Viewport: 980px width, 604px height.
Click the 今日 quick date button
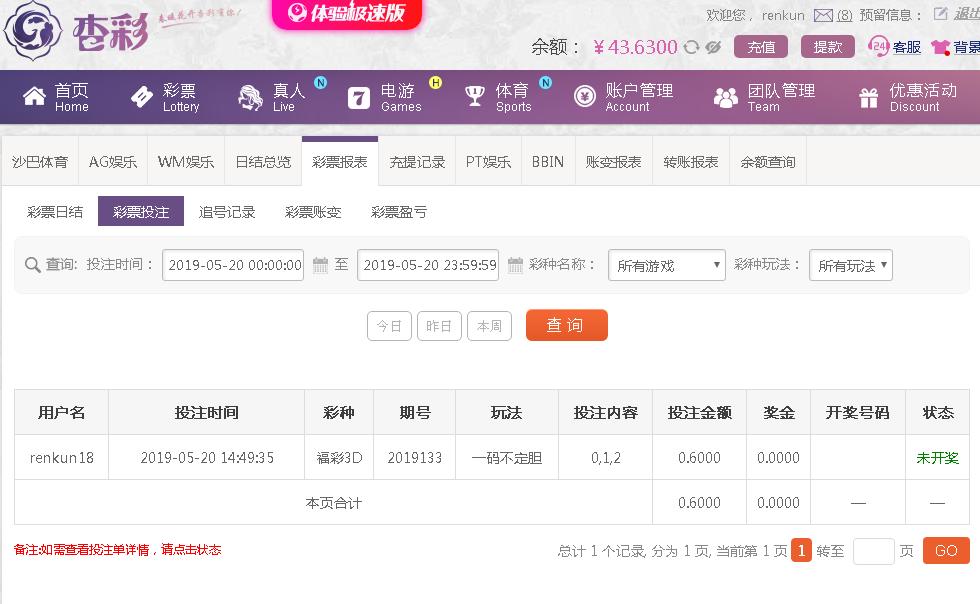[389, 326]
